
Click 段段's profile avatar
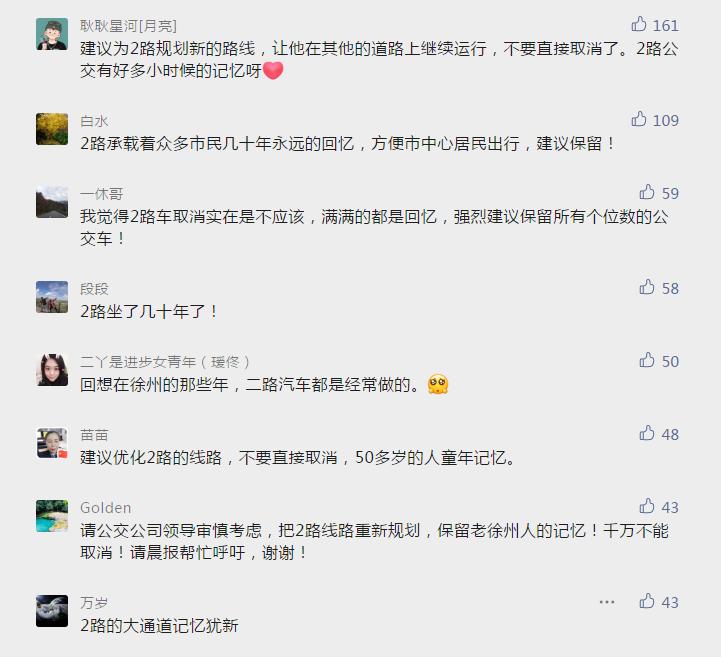tap(52, 297)
